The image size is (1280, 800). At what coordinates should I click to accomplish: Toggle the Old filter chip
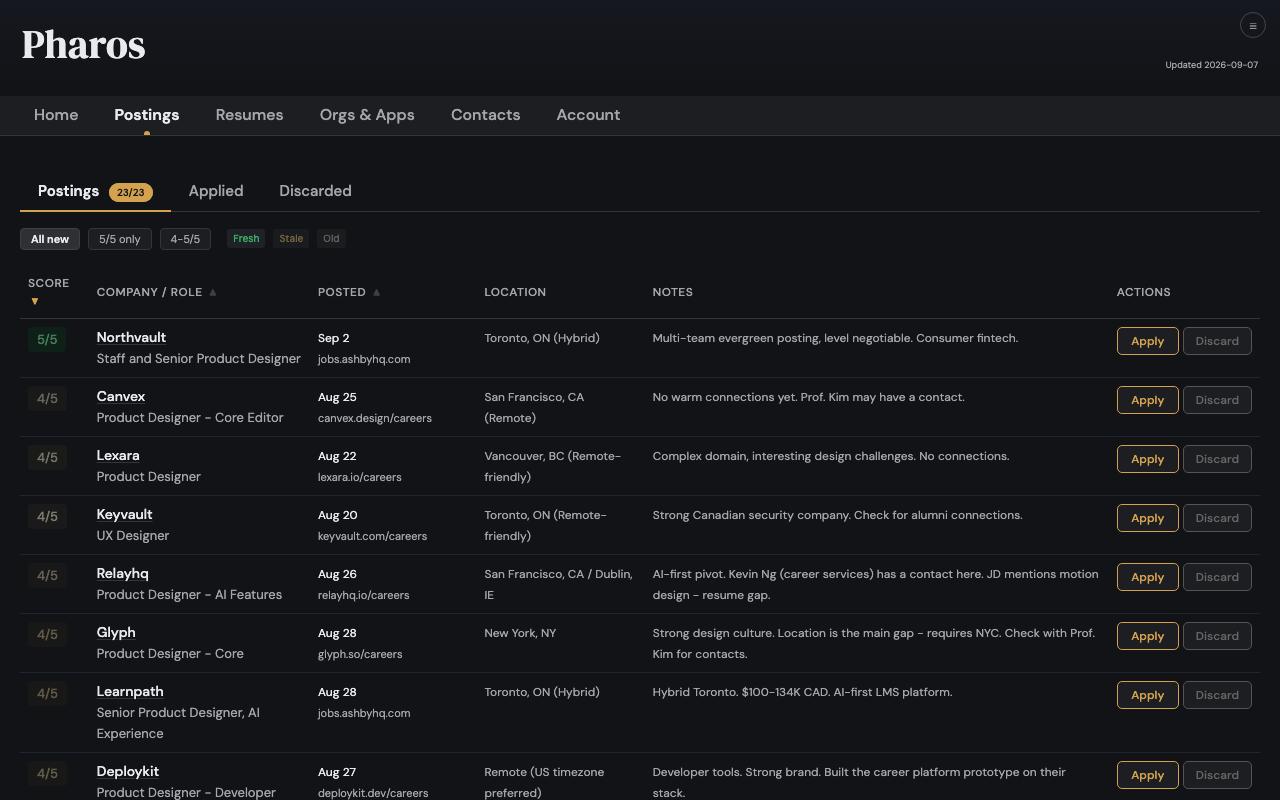pos(331,238)
